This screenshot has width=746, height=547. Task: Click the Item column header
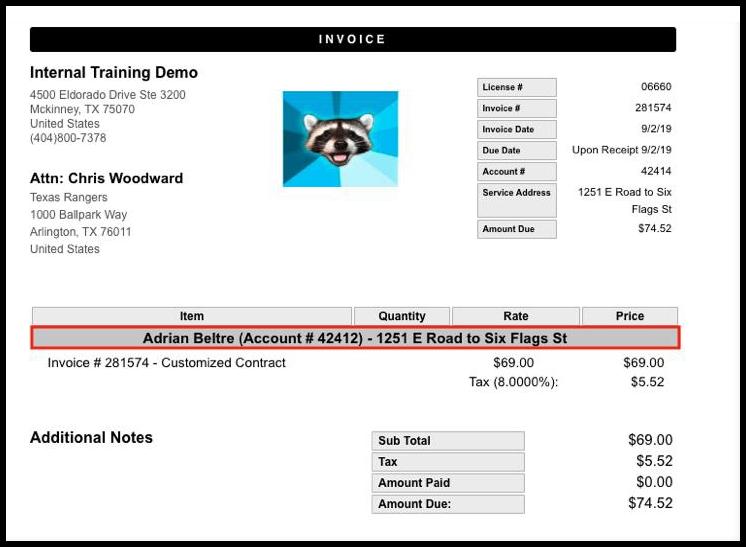[x=192, y=316]
